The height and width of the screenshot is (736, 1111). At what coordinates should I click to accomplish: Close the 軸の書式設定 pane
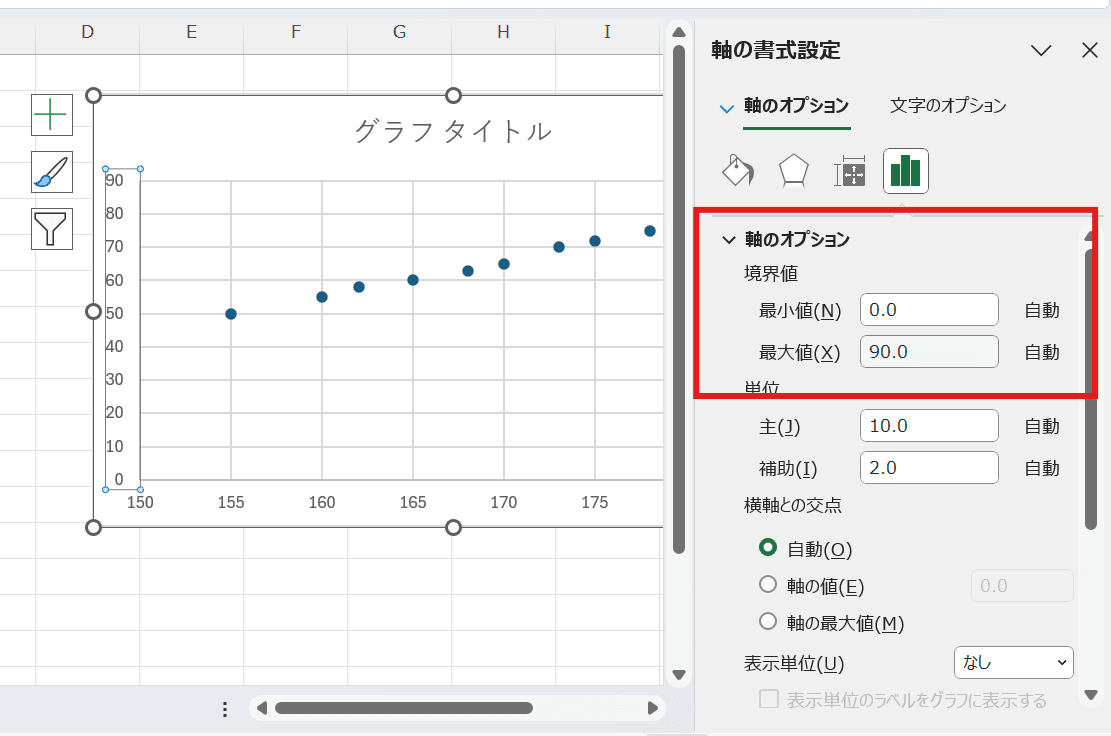pyautogui.click(x=1090, y=50)
